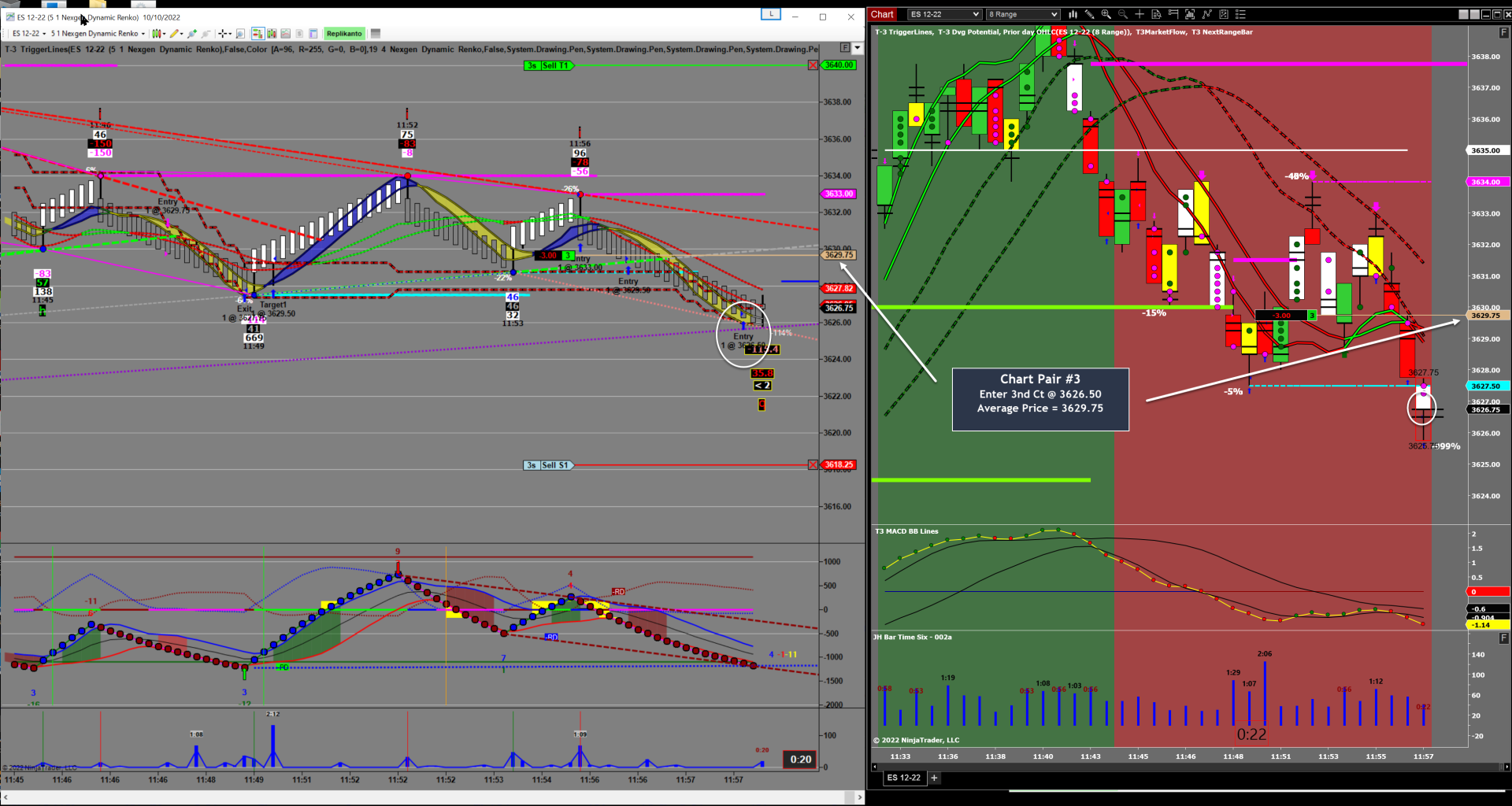This screenshot has width=1512, height=806.
Task: Cancel the Sell T1 order with red X
Action: click(x=813, y=65)
